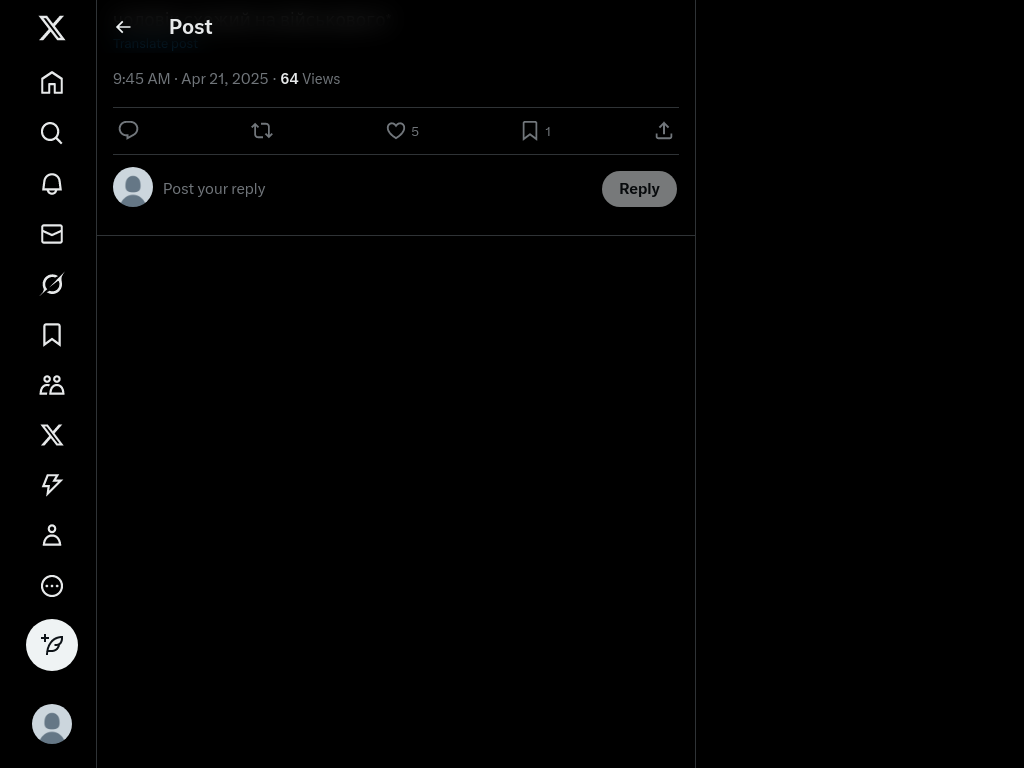Click the reply comment icon
The image size is (1024, 768).
click(128, 131)
